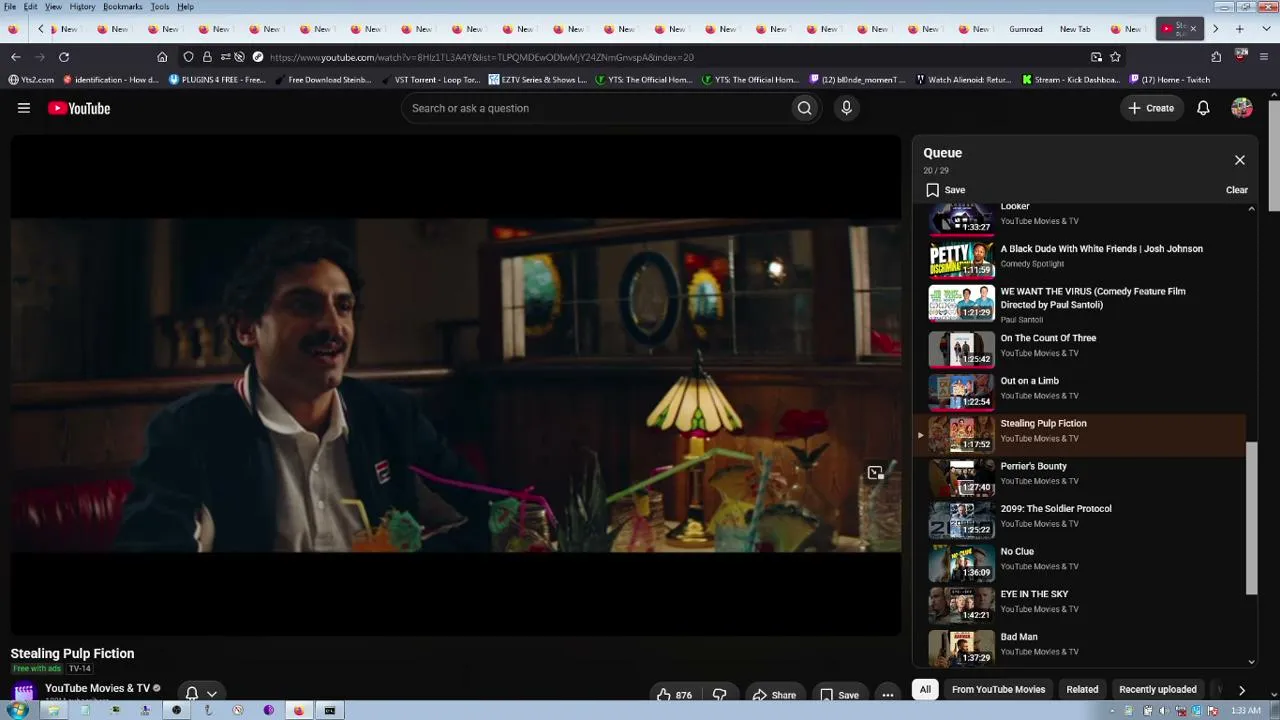Screen dimensions: 1280x720
Task: Open the History menu
Action: 82,7
